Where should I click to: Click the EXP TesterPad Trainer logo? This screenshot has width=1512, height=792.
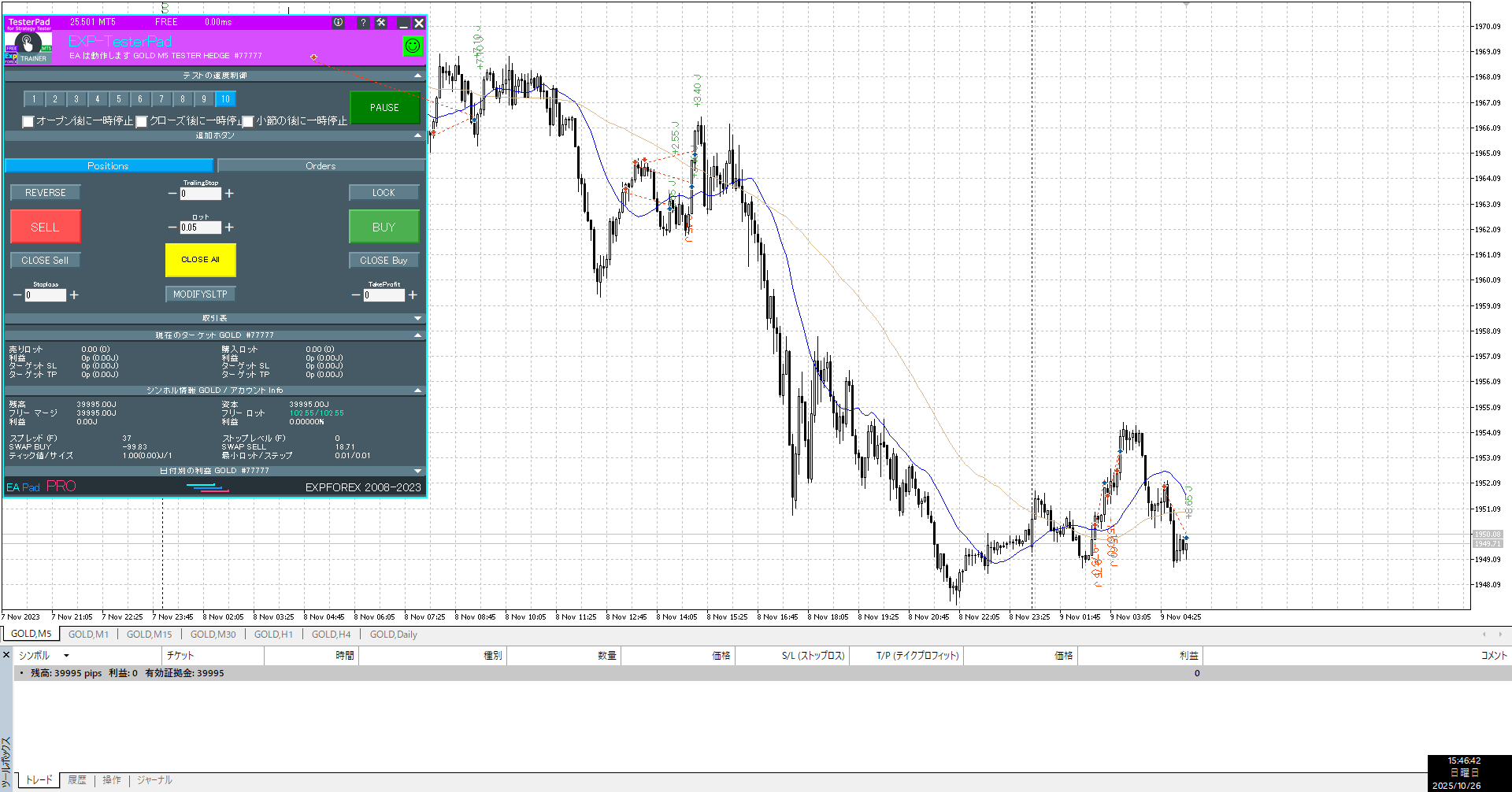click(28, 46)
